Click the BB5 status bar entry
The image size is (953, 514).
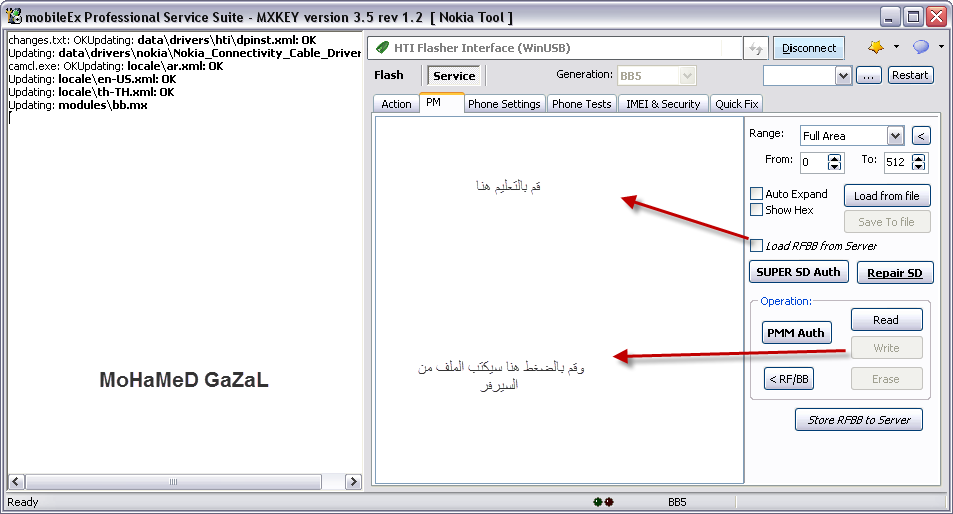click(677, 502)
